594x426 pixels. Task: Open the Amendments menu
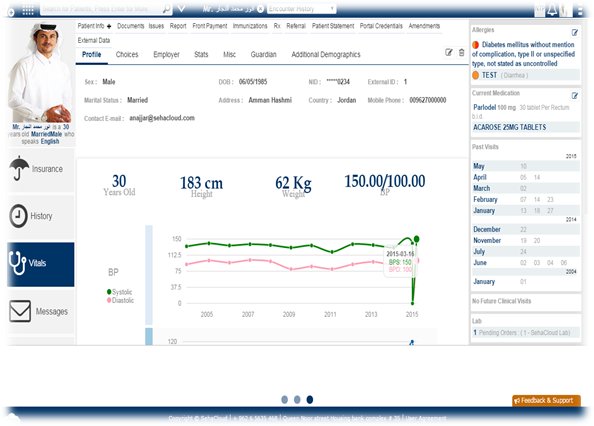[424, 26]
